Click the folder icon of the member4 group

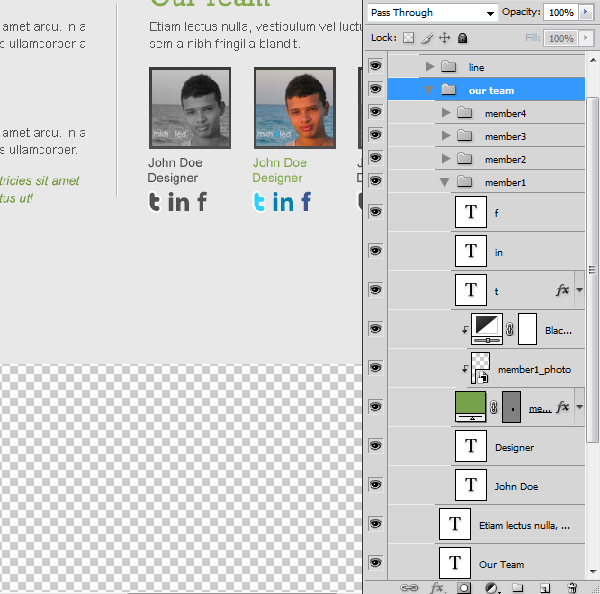pyautogui.click(x=465, y=113)
